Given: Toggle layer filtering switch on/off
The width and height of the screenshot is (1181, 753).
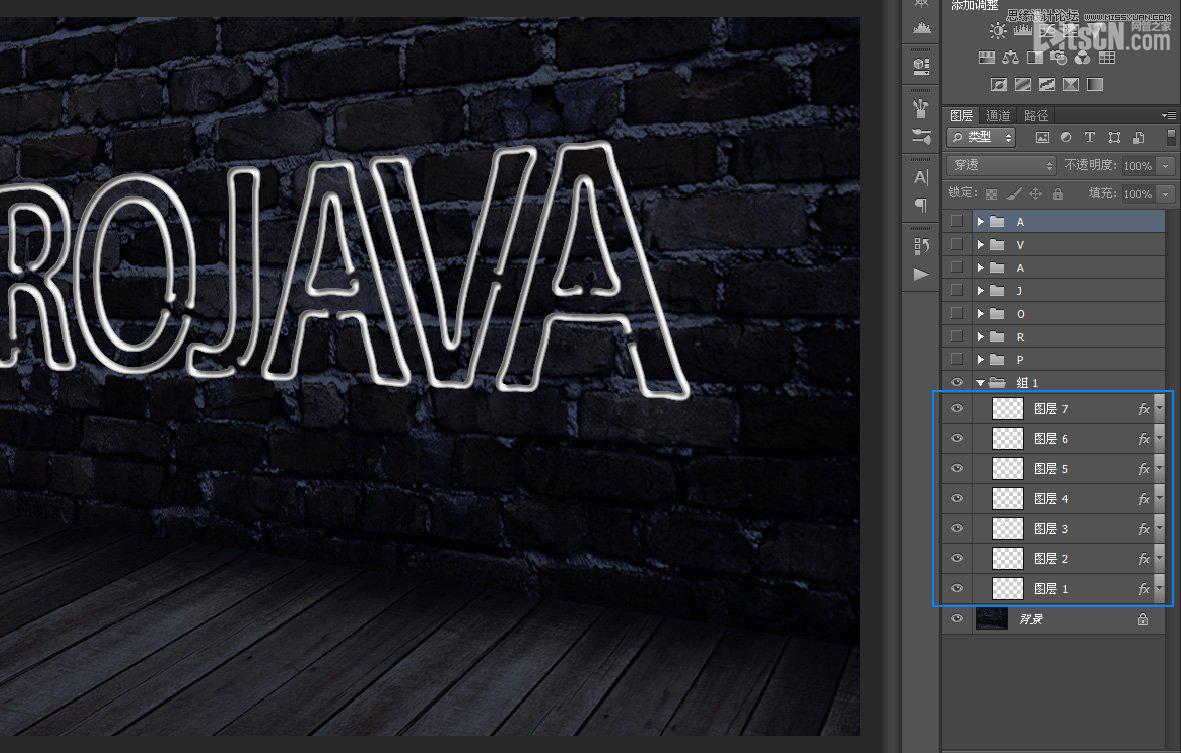Looking at the screenshot, I should (1170, 137).
